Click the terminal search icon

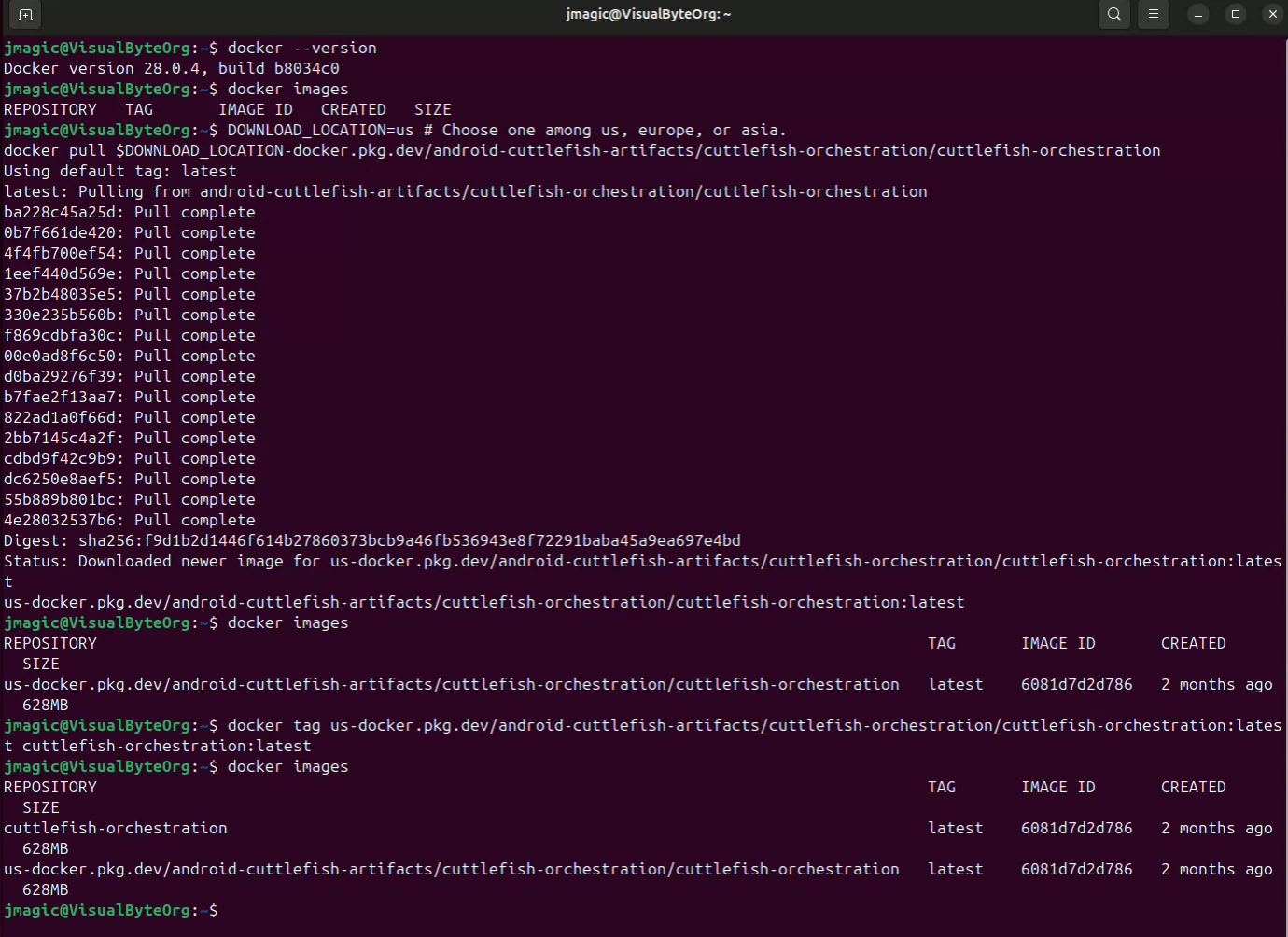1114,14
